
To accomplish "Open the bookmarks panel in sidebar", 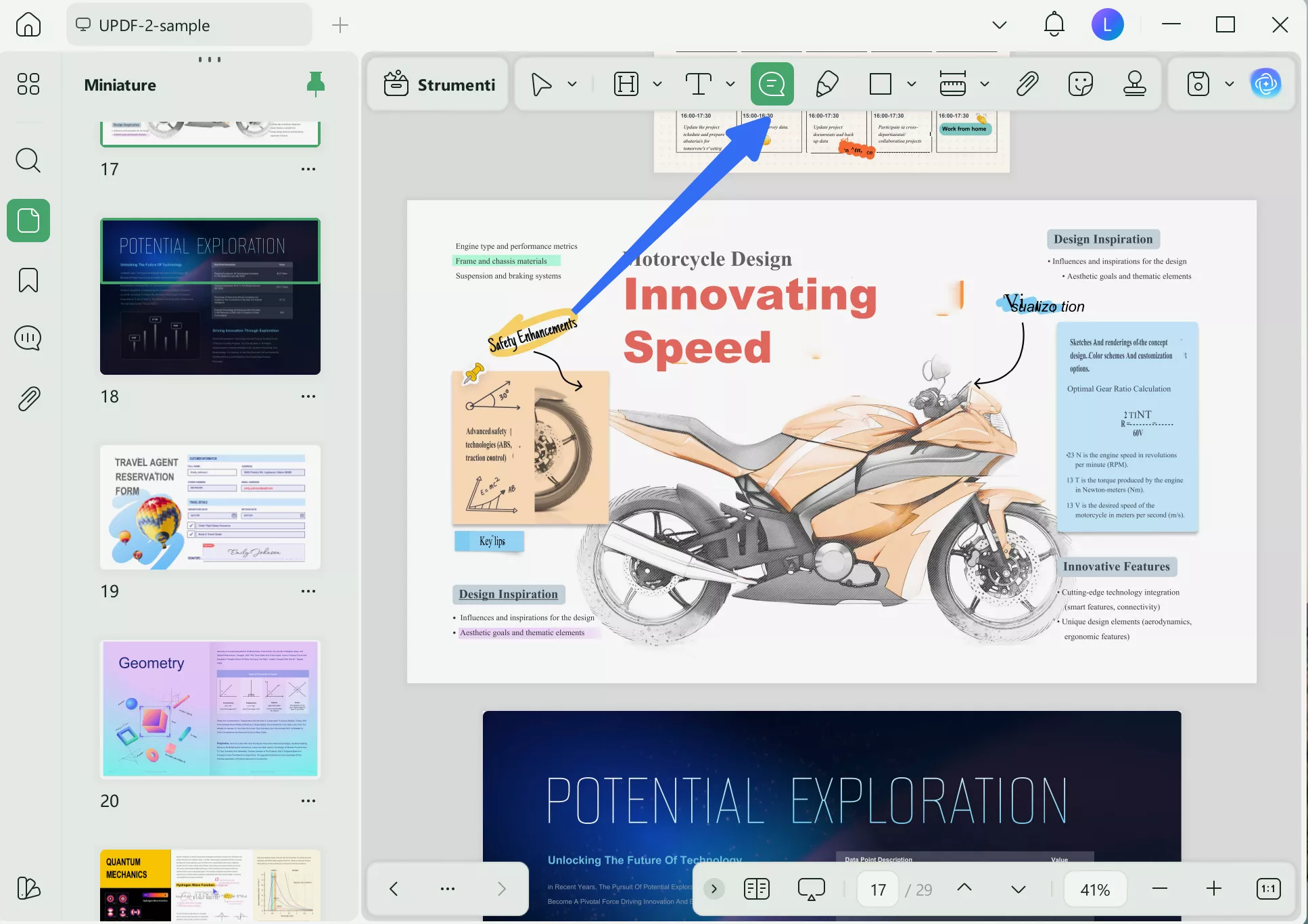I will (28, 280).
